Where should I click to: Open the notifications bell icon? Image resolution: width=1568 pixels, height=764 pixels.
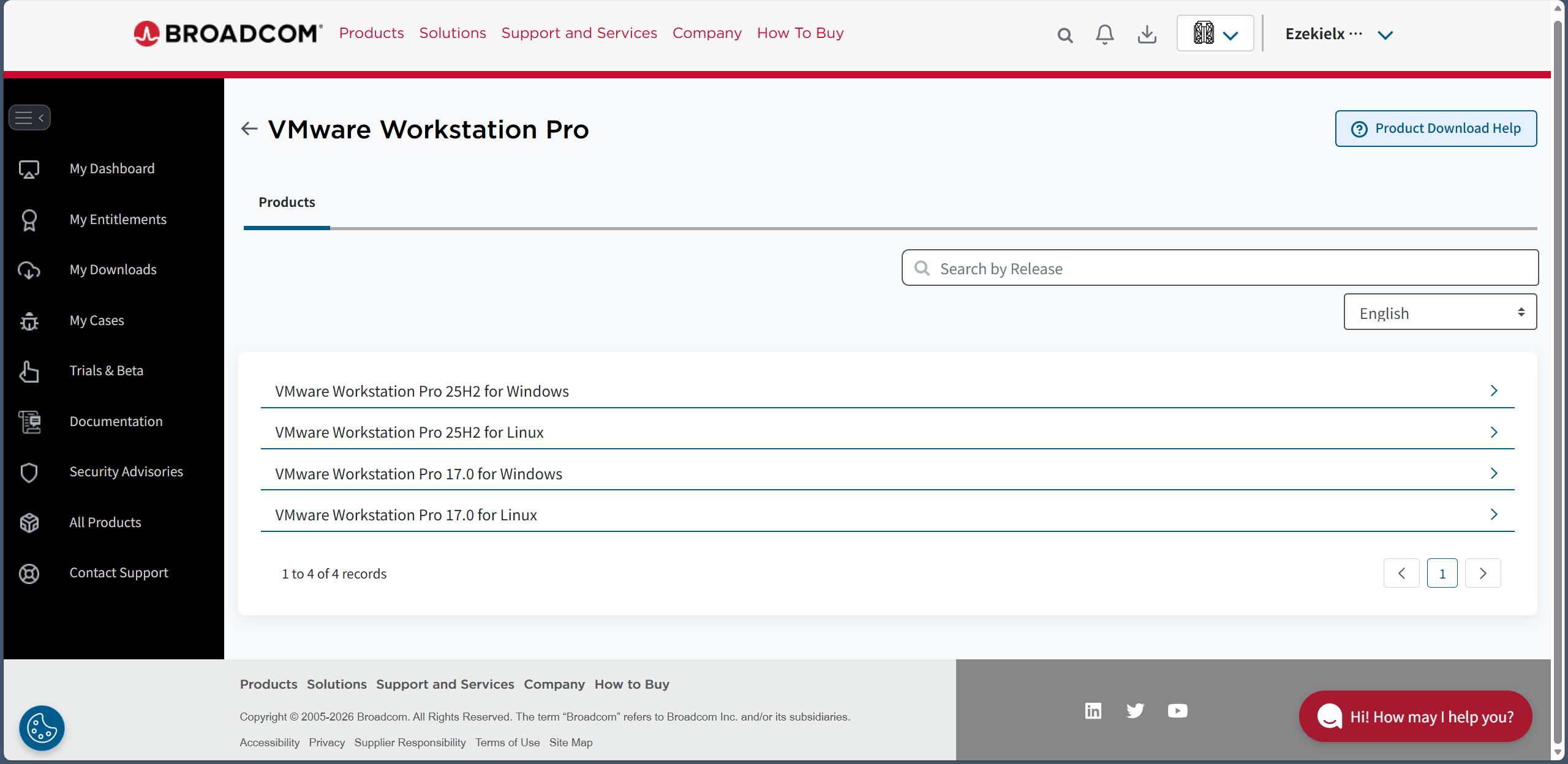pos(1104,34)
